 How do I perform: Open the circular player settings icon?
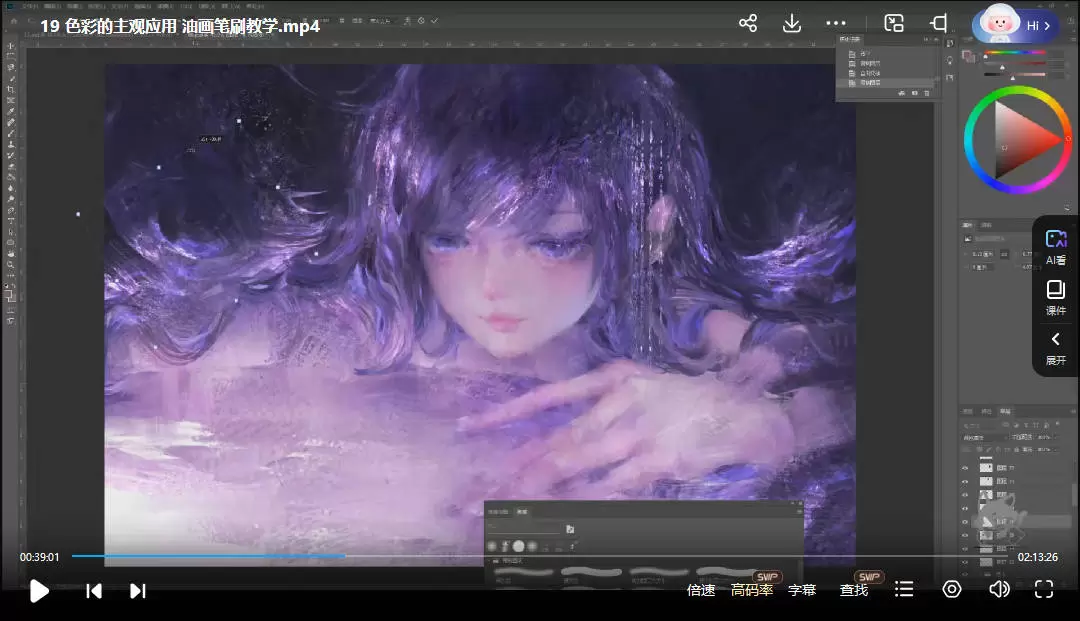952,589
